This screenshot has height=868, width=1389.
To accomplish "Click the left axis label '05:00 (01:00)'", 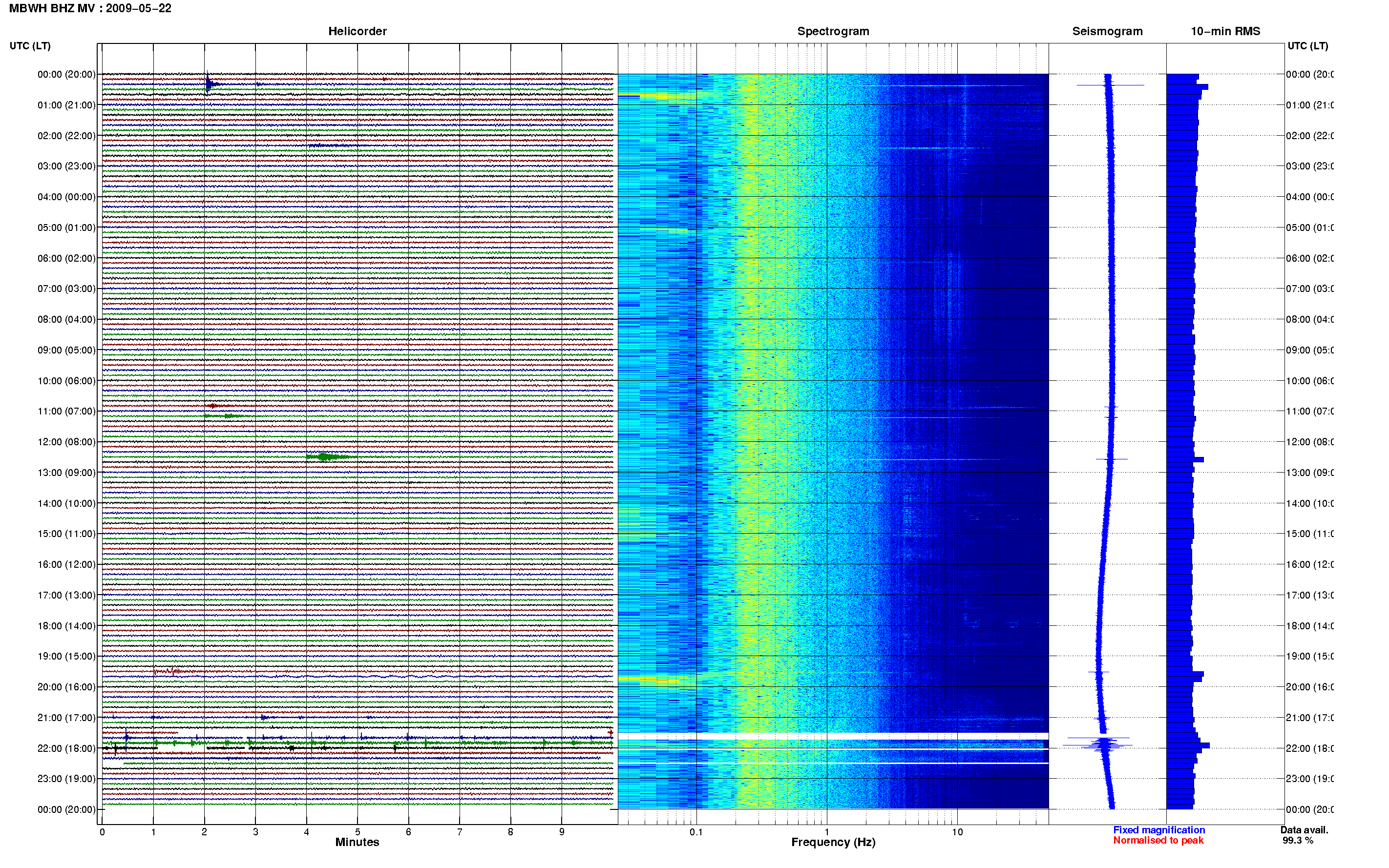I will [66, 227].
